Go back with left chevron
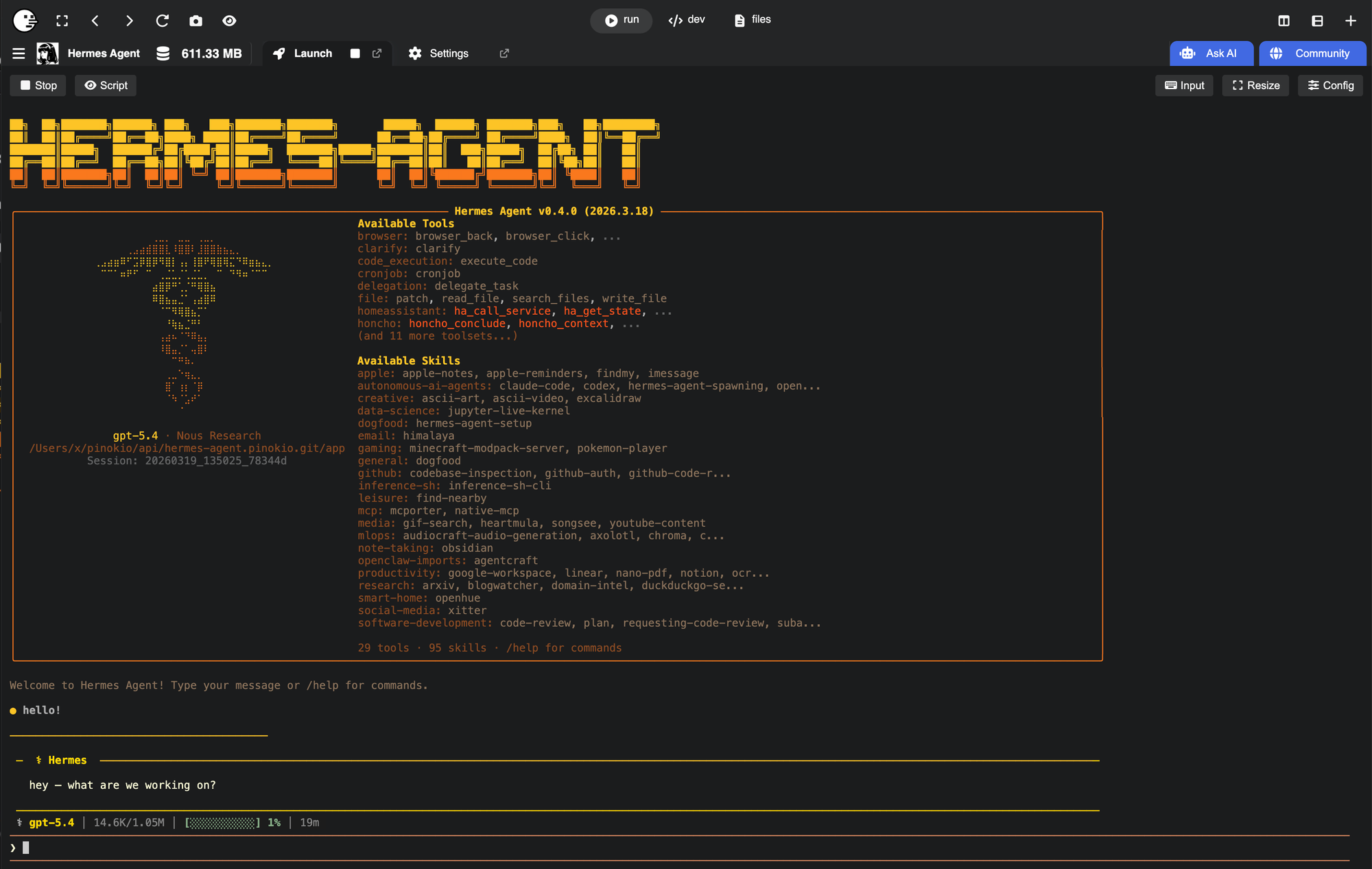 click(x=95, y=21)
